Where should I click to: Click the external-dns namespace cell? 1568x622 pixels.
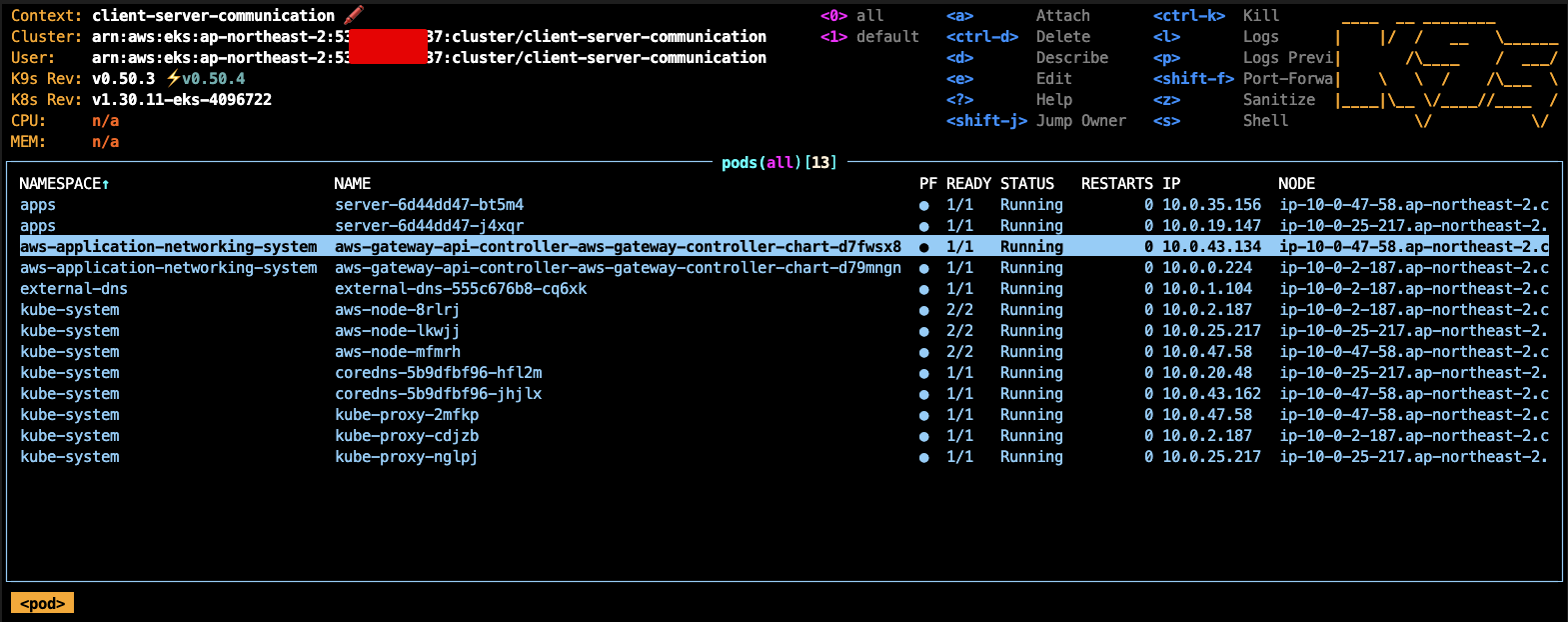[74, 289]
